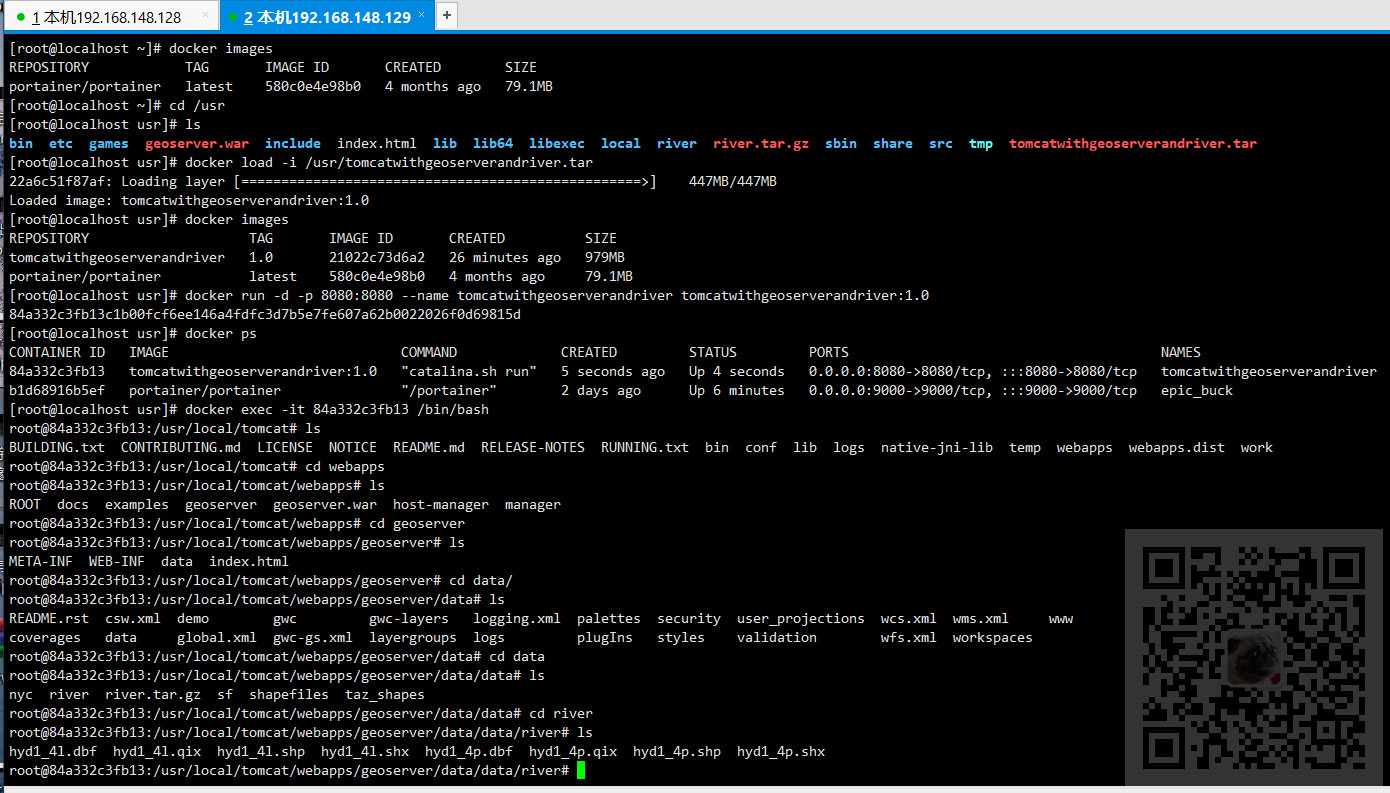Click 'user_projections' directory name
1390x793 pixels.
pyautogui.click(x=801, y=618)
